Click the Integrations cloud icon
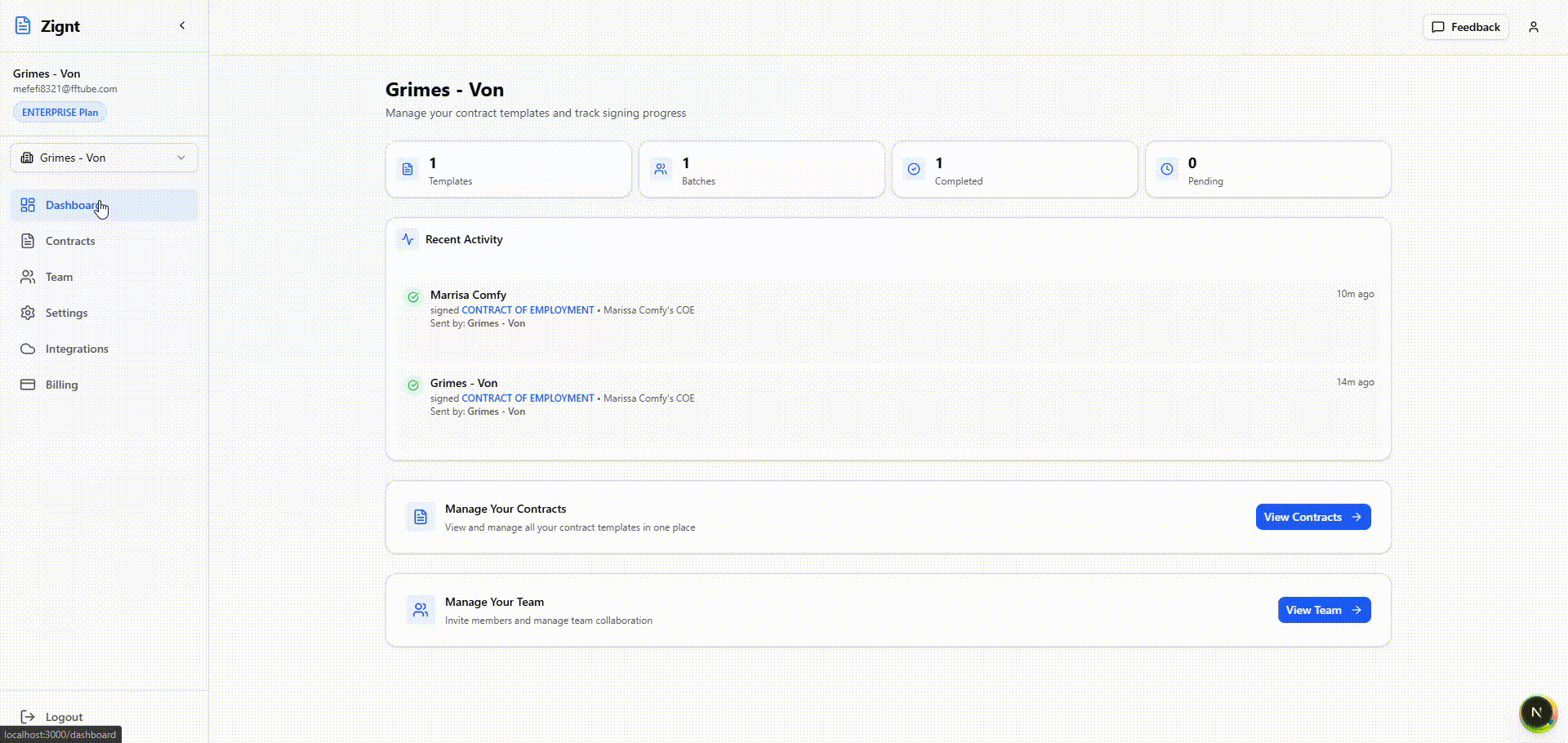Screen dimensions: 1568x743 [28, 349]
